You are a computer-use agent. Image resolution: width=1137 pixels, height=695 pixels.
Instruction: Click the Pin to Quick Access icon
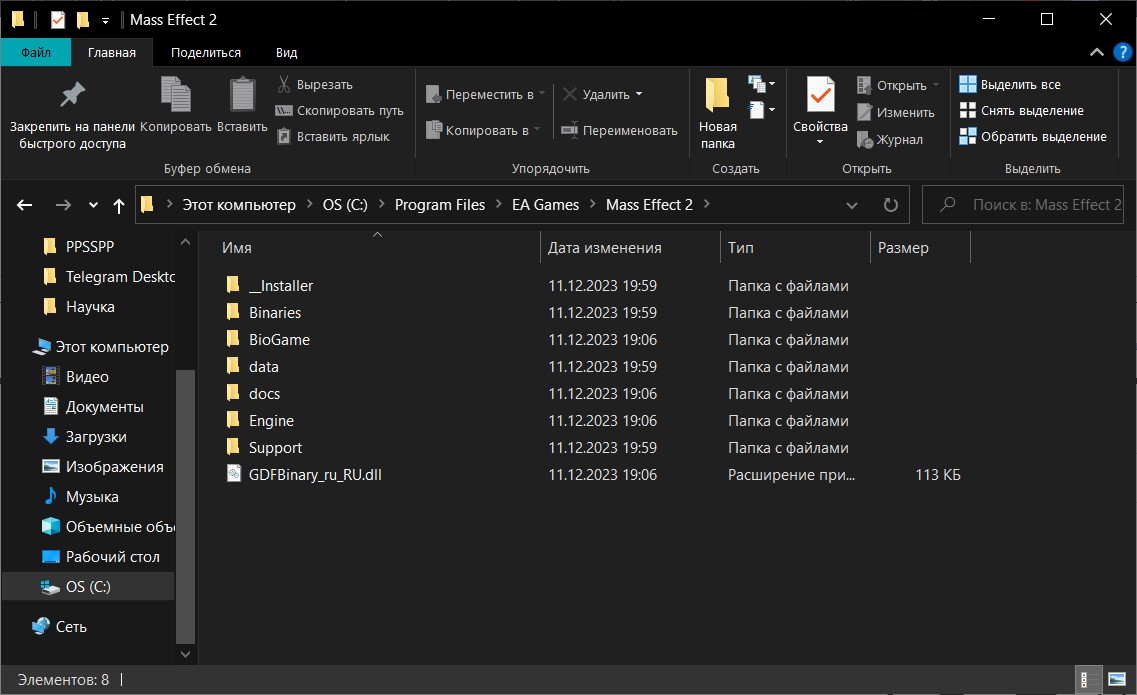tap(72, 95)
